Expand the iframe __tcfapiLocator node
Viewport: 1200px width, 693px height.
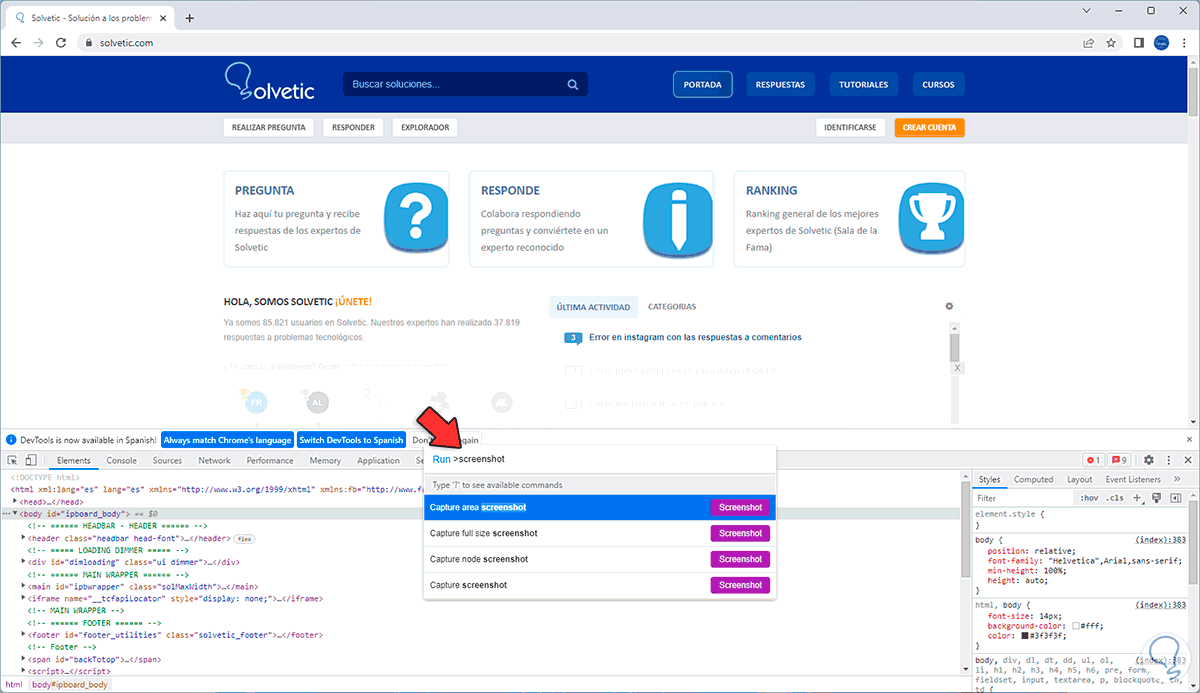pyautogui.click(x=25, y=598)
